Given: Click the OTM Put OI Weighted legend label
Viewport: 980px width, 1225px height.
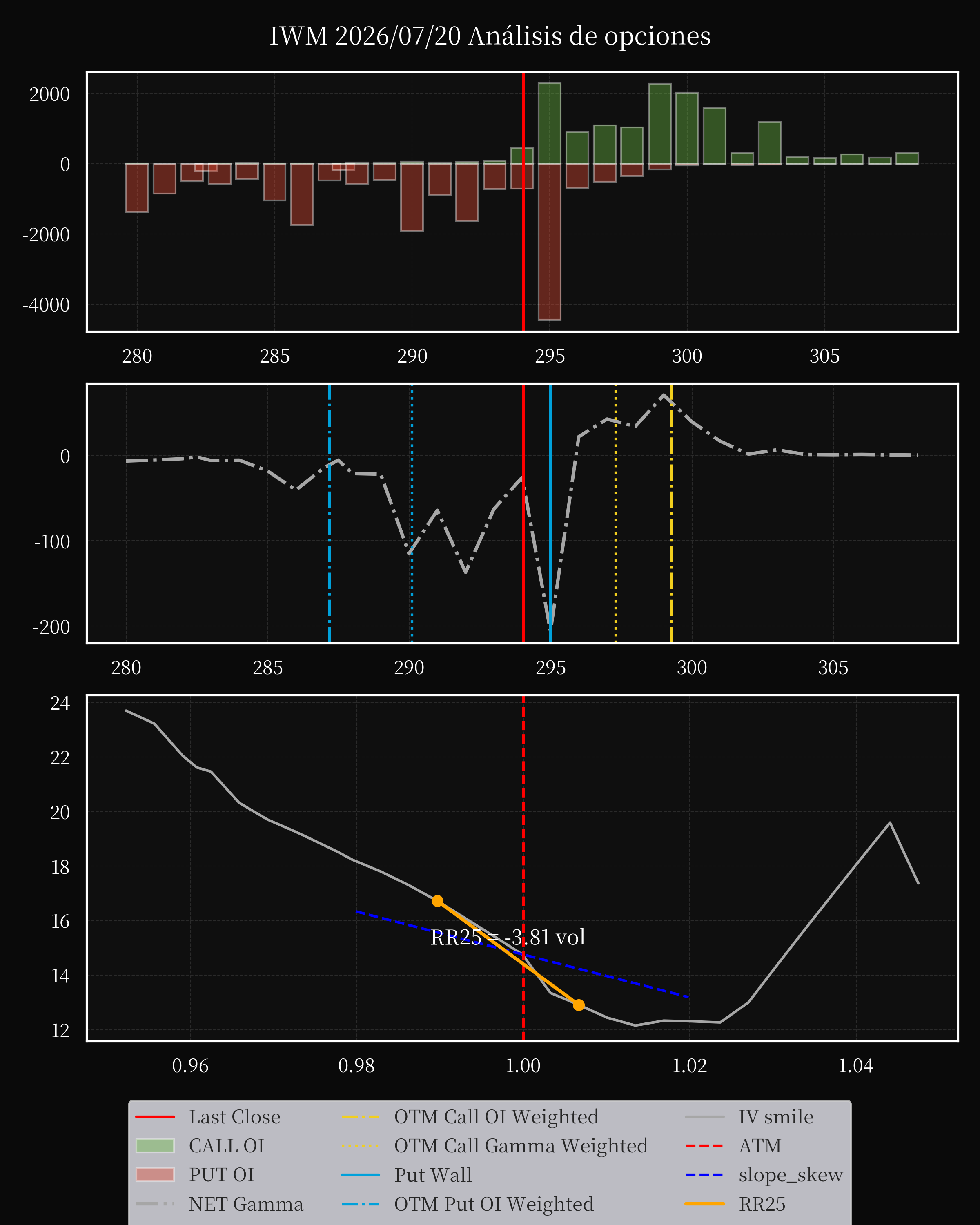Looking at the screenshot, I should point(494,1204).
